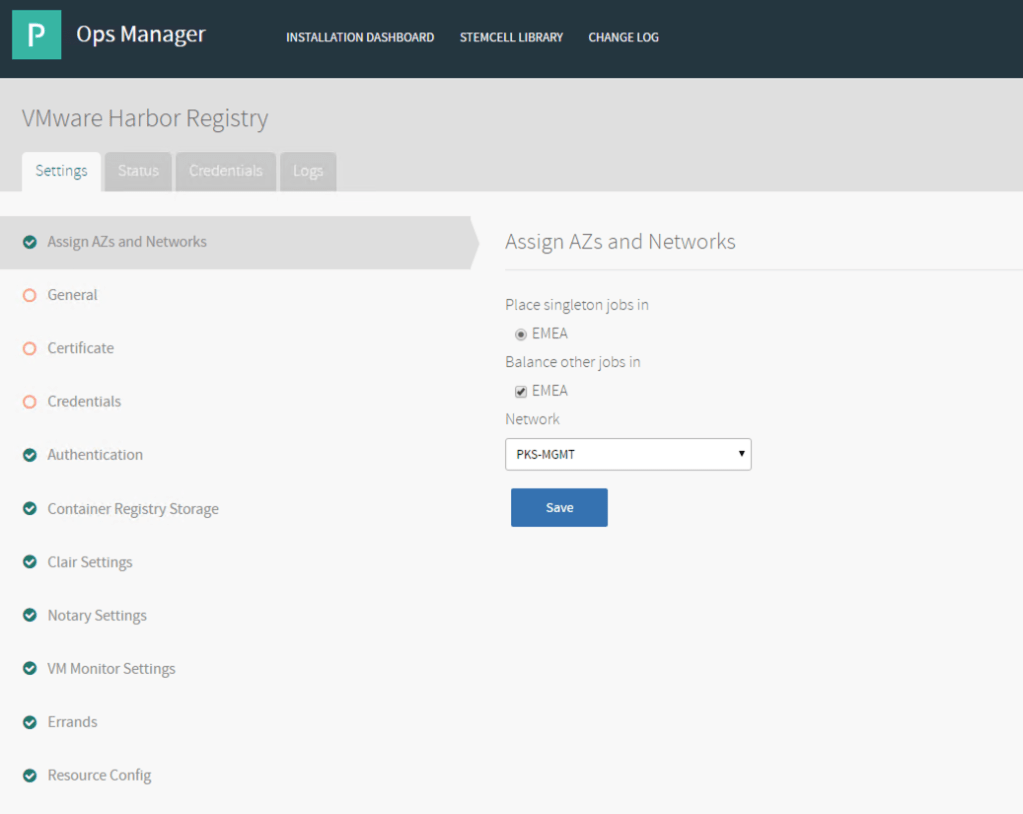Open the Logs tab
Image resolution: width=1023 pixels, height=814 pixels.
308,171
